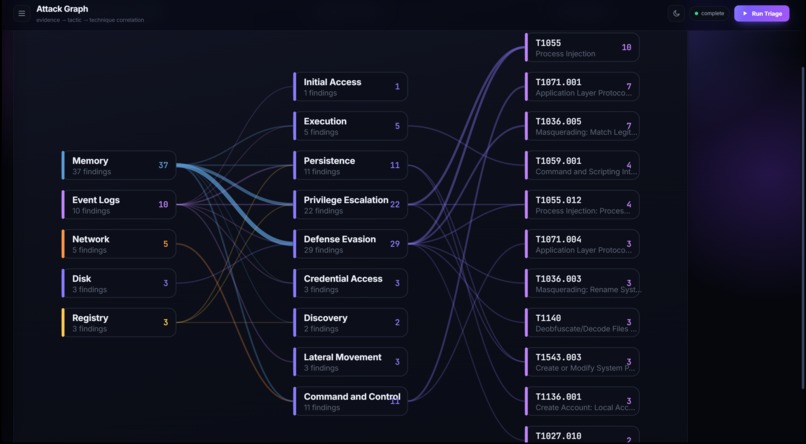The height and width of the screenshot is (444, 806).
Task: Select the Discovery tactic node
Action: 350,322
